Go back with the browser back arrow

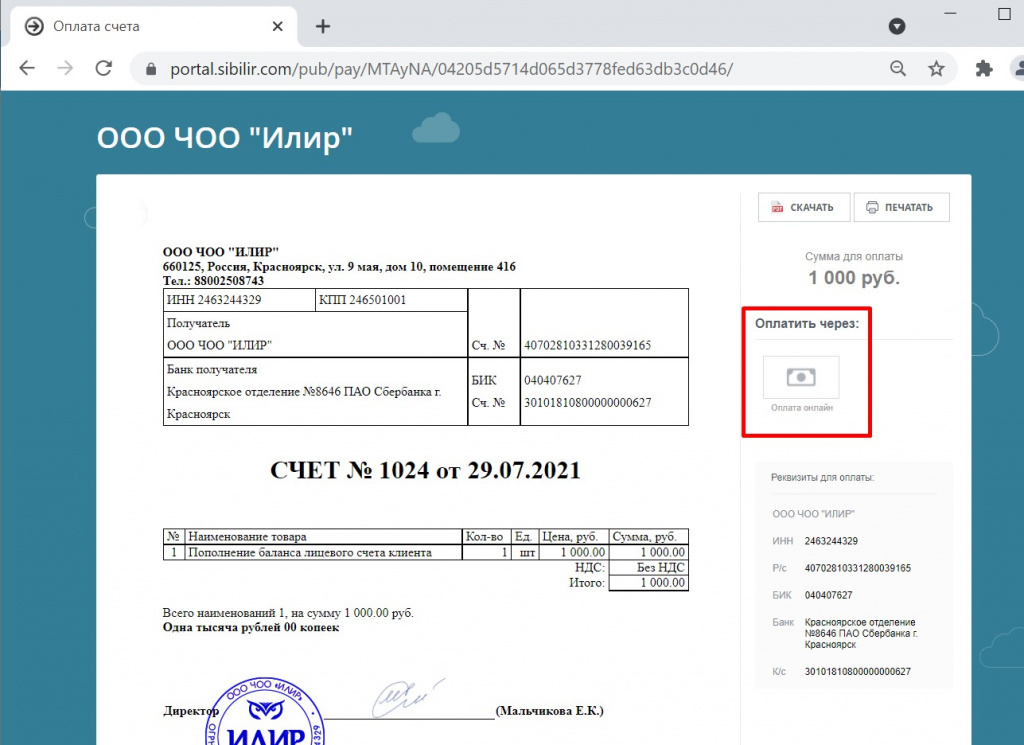point(27,68)
